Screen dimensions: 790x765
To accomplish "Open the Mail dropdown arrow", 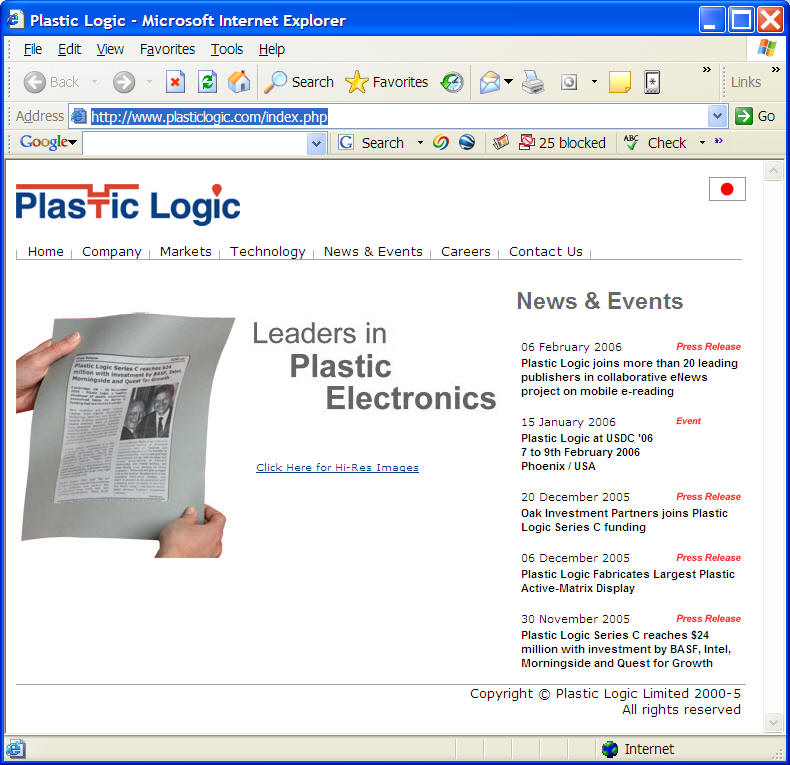I will tap(508, 82).
